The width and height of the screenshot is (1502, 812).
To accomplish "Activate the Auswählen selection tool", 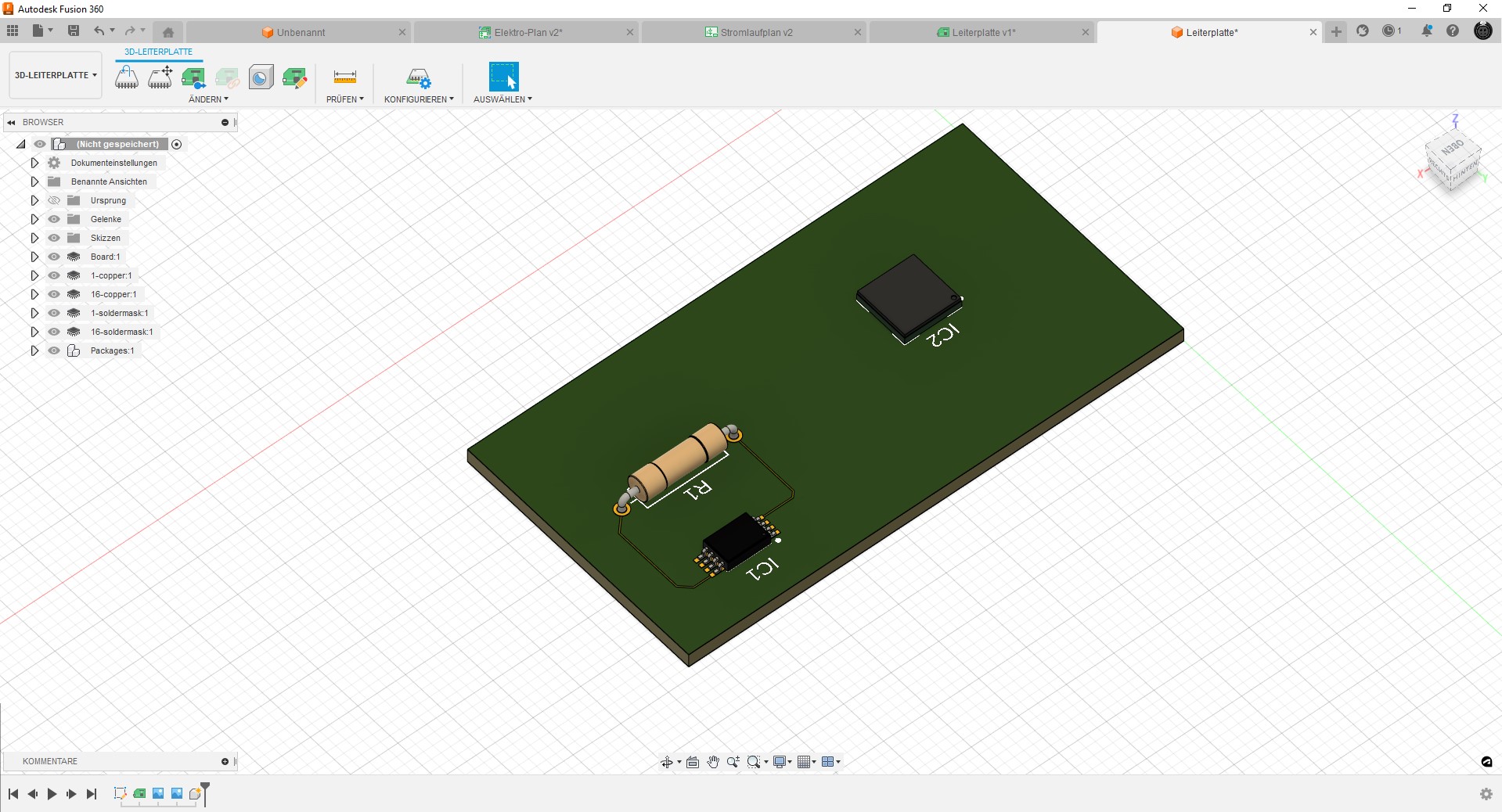I will click(x=503, y=77).
